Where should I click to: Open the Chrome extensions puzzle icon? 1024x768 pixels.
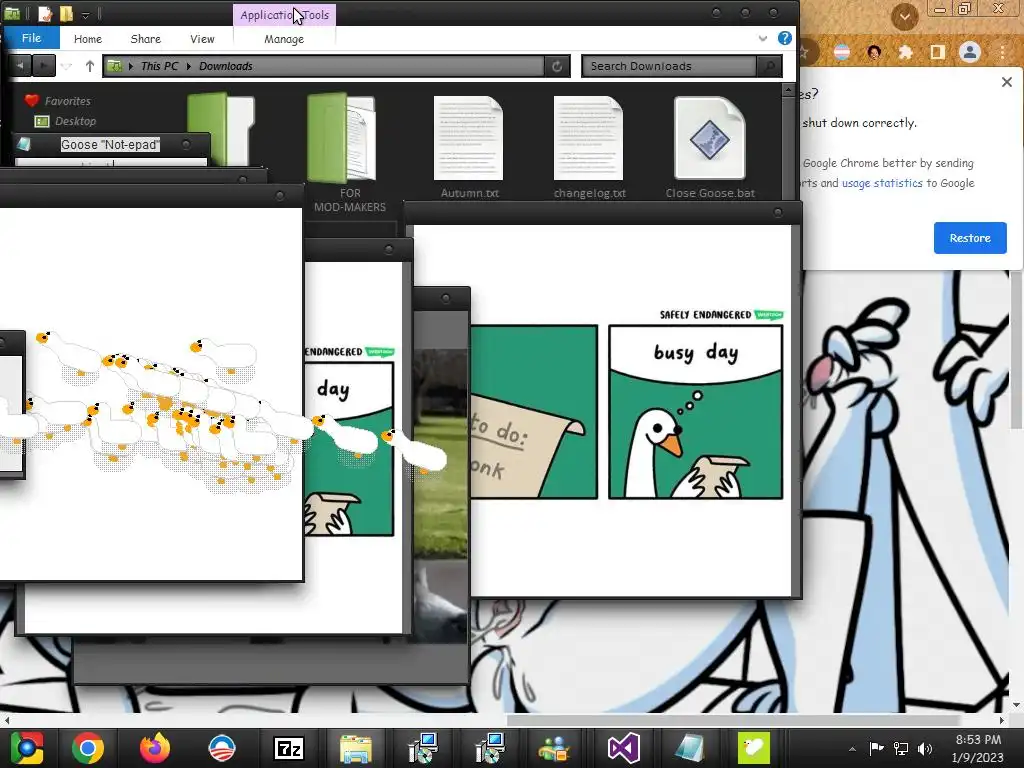(x=905, y=52)
